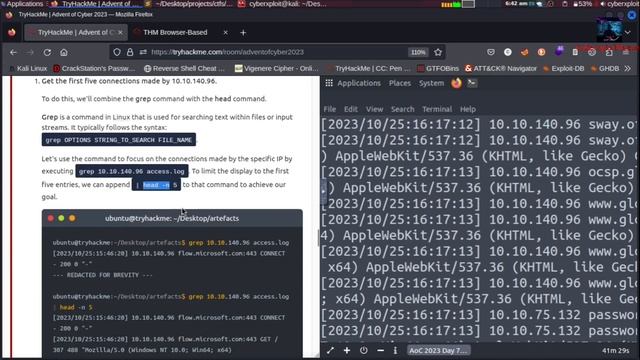This screenshot has height=360, width=640.
Task: Add time with the plus icon
Action: click(347, 350)
